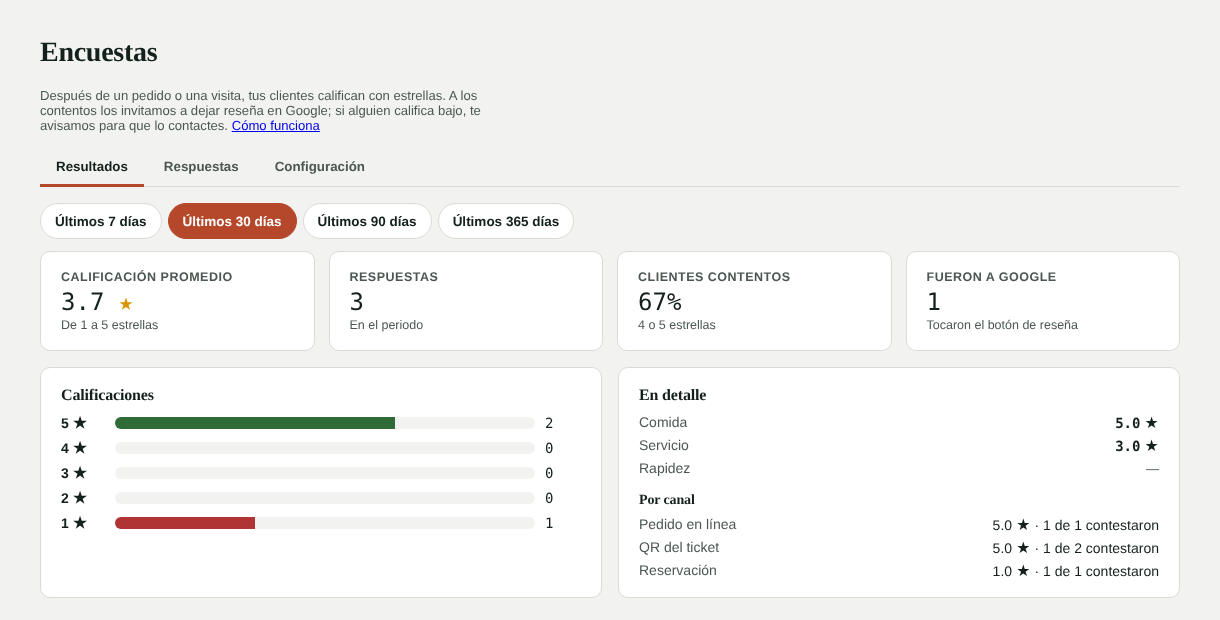Open the "Cómo funciona" link
1220x620 pixels.
tap(276, 126)
